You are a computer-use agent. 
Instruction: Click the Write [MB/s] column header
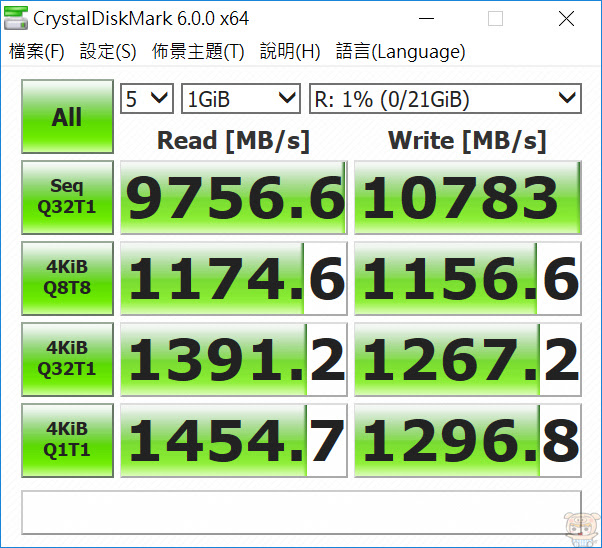pyautogui.click(x=467, y=141)
